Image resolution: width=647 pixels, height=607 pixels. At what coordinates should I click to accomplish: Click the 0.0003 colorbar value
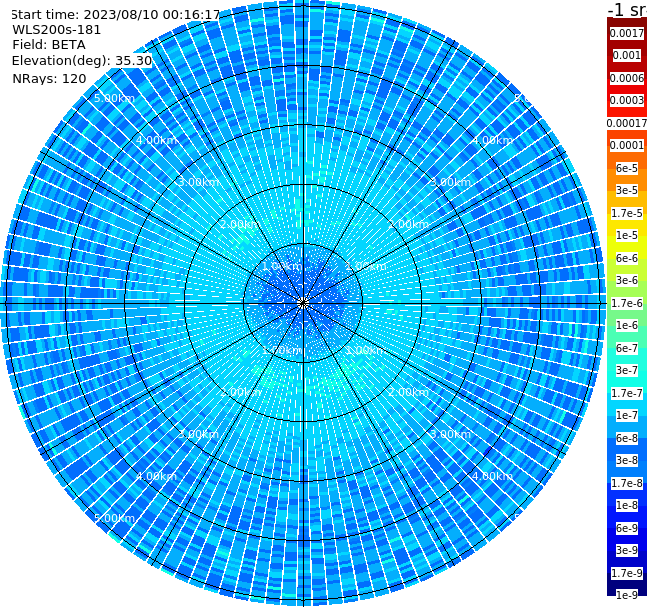627,100
